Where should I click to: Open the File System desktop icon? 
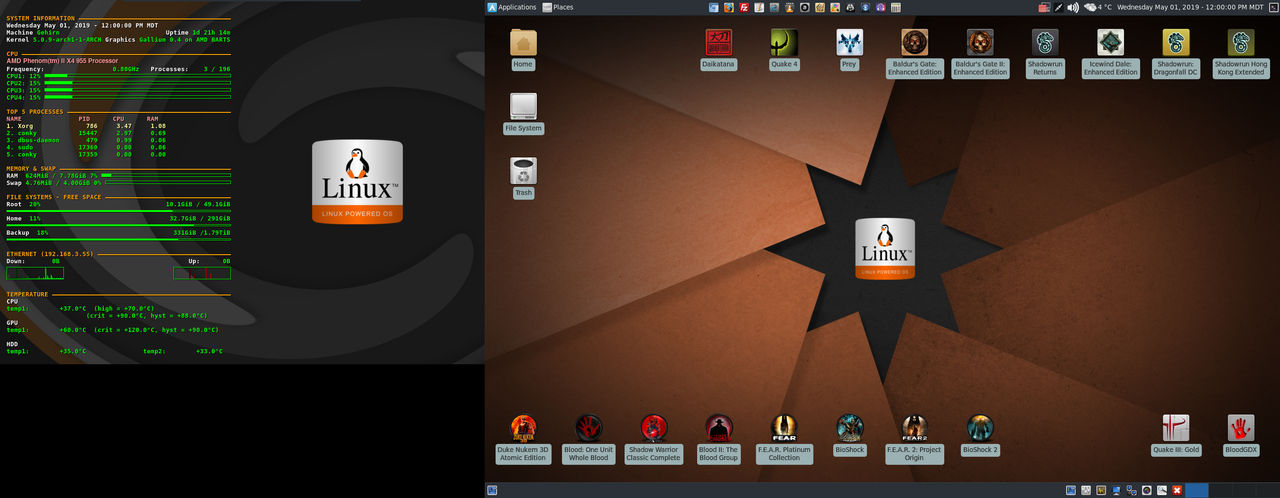[x=523, y=114]
